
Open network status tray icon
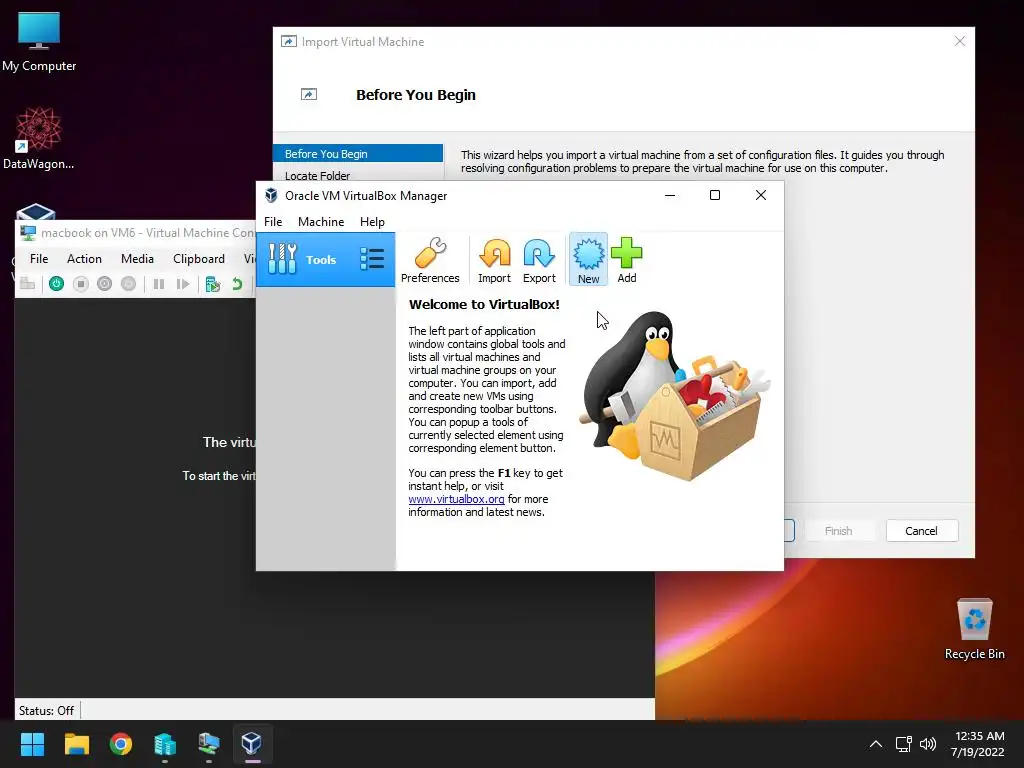[903, 744]
